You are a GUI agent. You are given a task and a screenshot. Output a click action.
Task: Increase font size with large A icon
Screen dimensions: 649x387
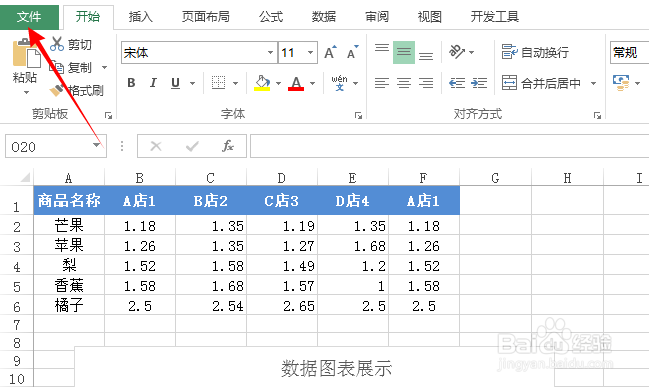(x=330, y=53)
